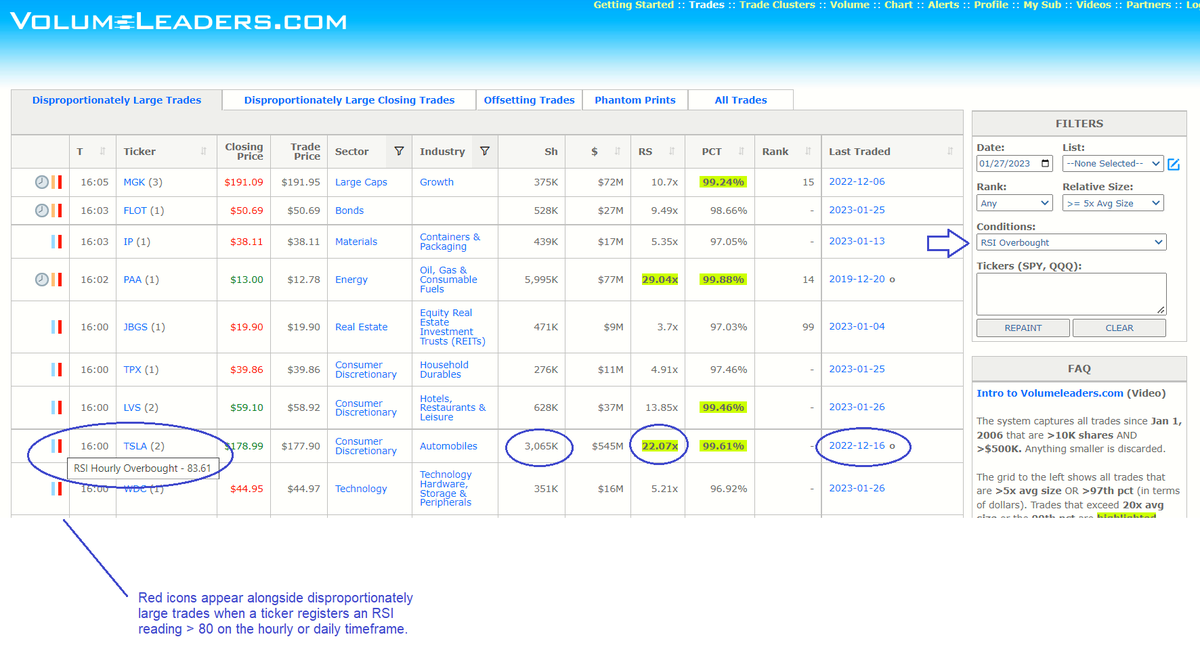Viewport: 1200px width, 662px height.
Task: Open the Conditions dropdown showing RSI Overbought
Action: [x=1070, y=242]
